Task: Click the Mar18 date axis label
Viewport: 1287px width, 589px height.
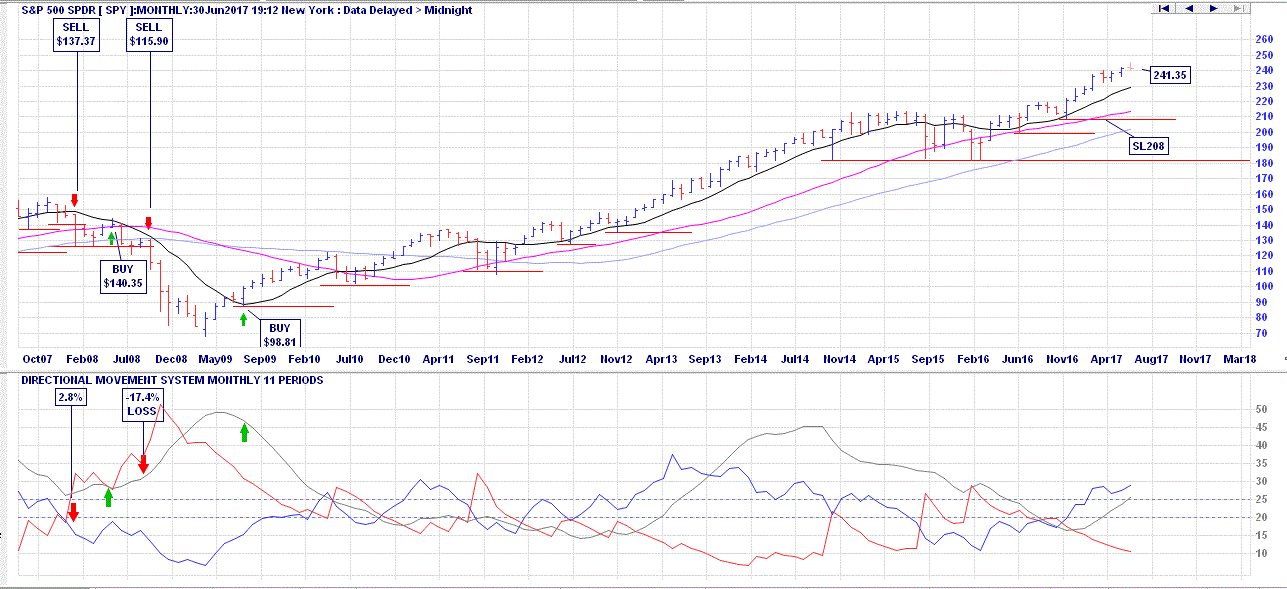Action: 1241,358
